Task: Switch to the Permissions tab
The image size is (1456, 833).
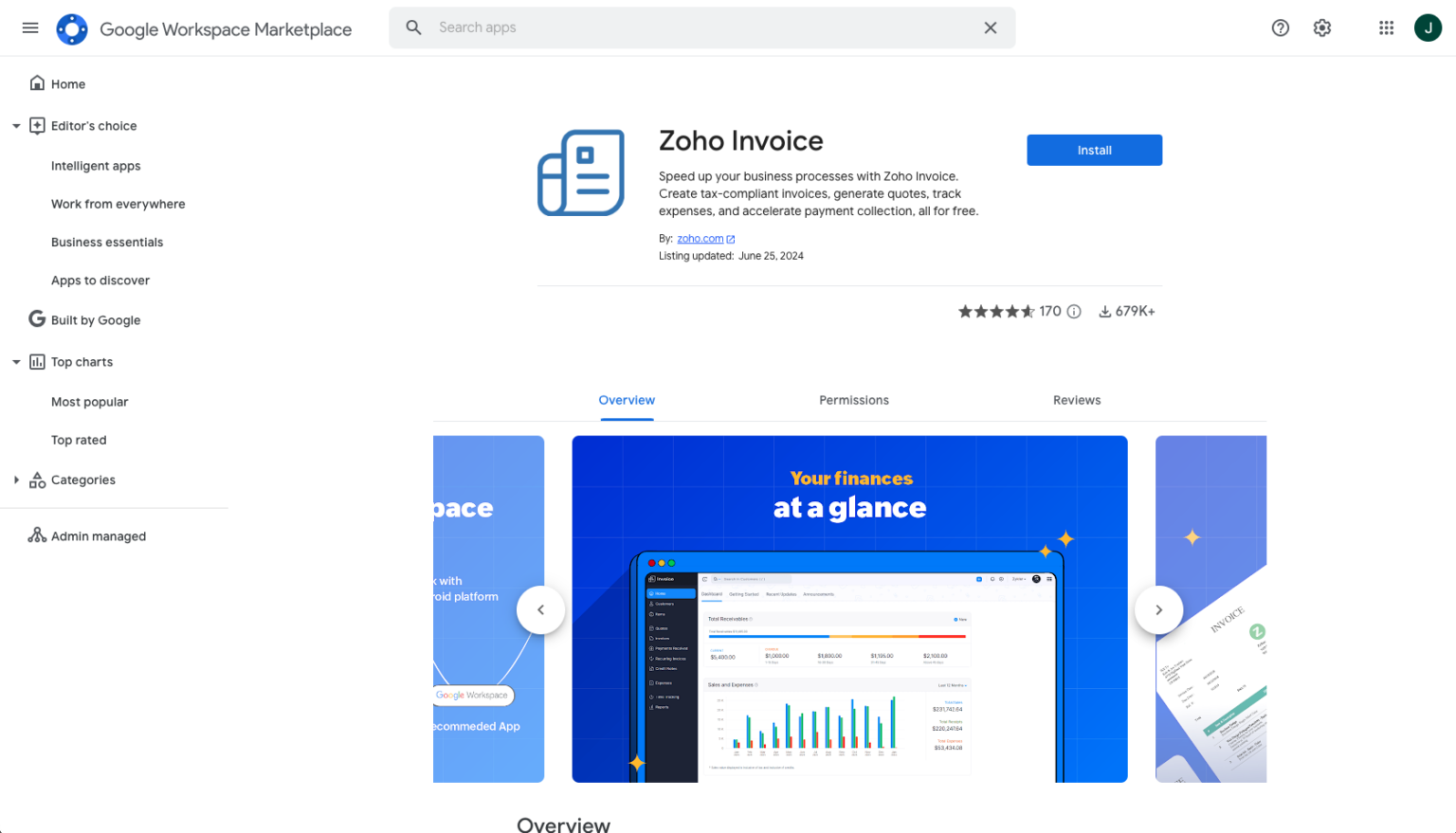Action: 853,400
